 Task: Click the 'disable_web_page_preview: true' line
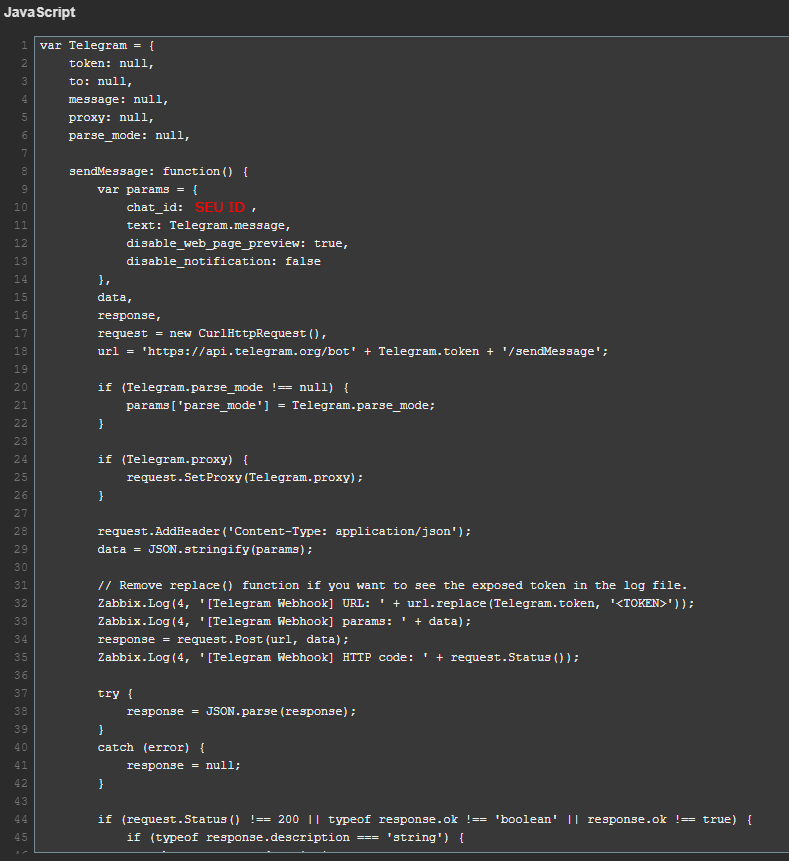[237, 243]
